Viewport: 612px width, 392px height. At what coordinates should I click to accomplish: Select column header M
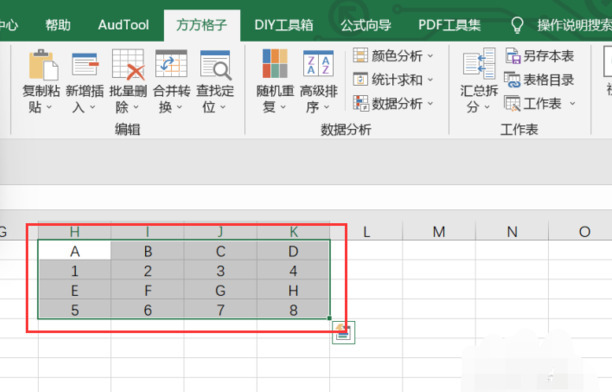pyautogui.click(x=439, y=232)
